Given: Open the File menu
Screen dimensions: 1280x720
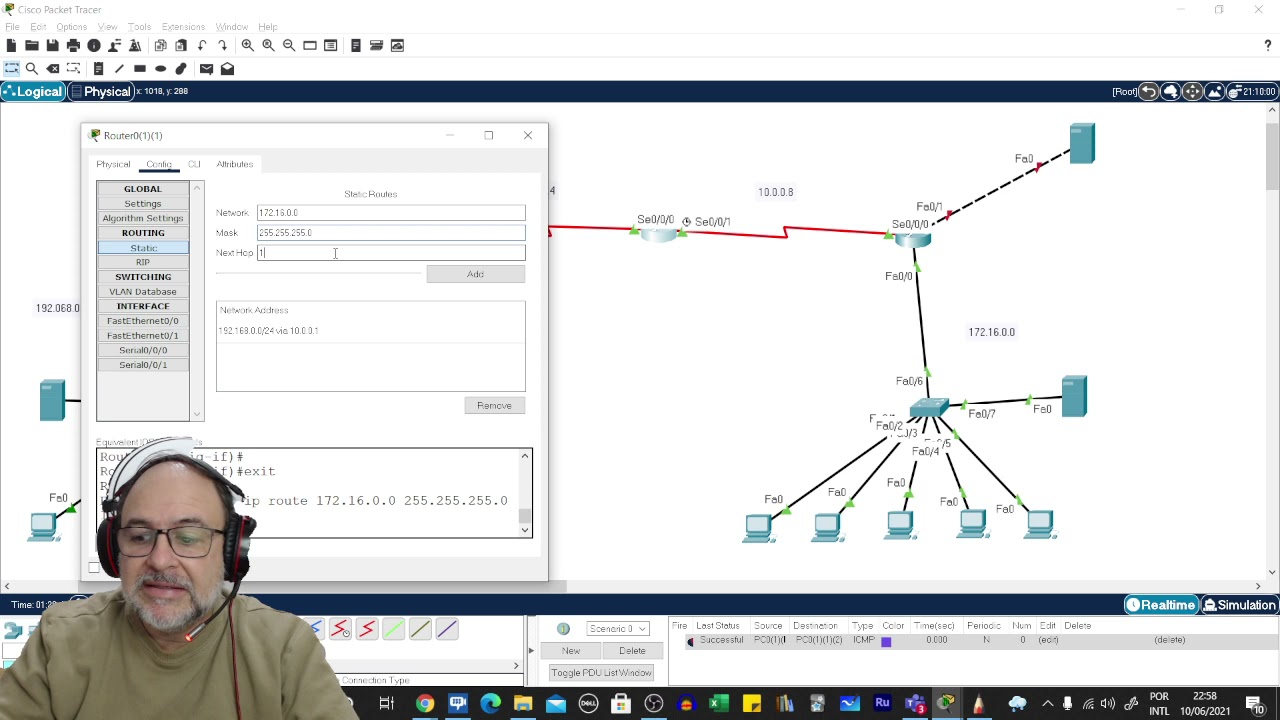Looking at the screenshot, I should [x=12, y=27].
